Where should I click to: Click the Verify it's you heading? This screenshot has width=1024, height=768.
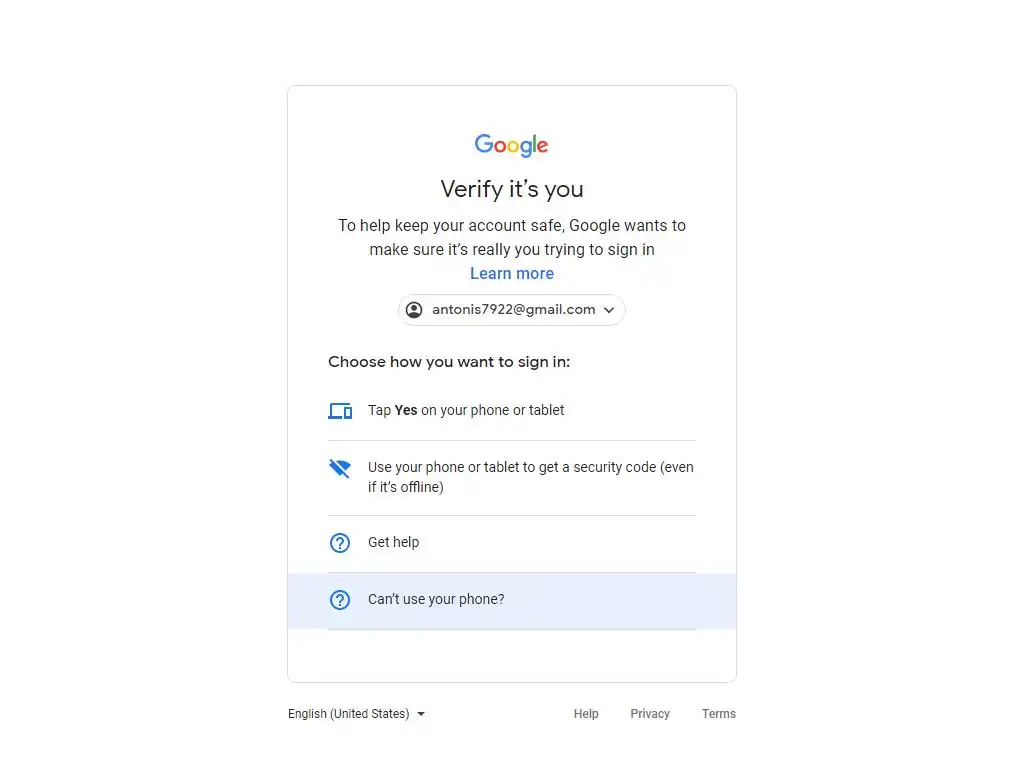(512, 189)
